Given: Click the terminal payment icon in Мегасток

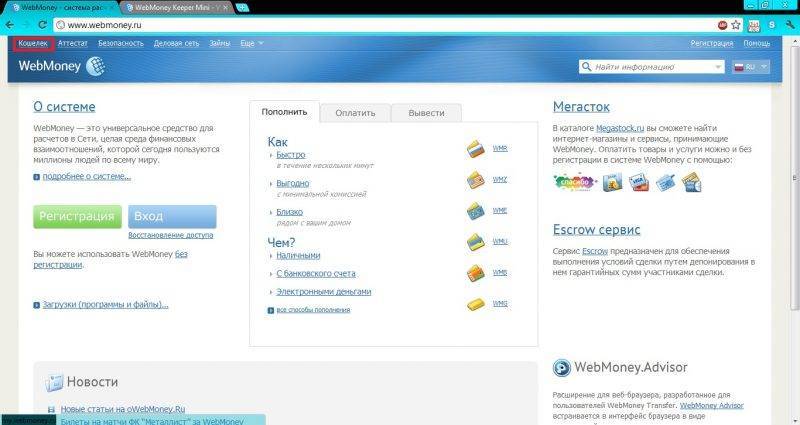Looking at the screenshot, I should [612, 182].
